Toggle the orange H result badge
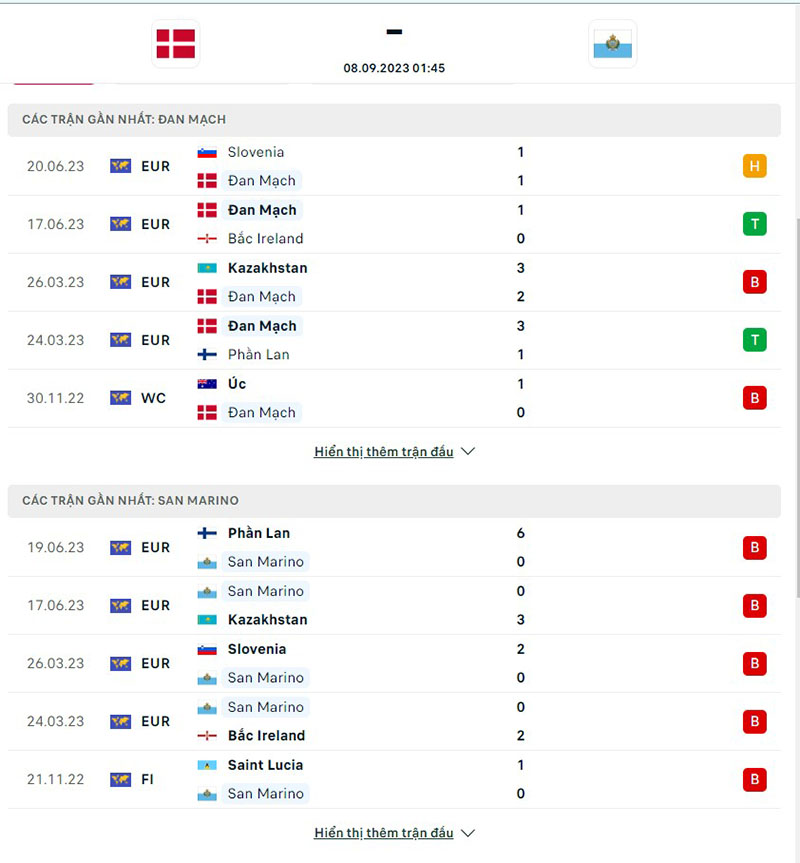This screenshot has height=863, width=800. pyautogui.click(x=755, y=166)
